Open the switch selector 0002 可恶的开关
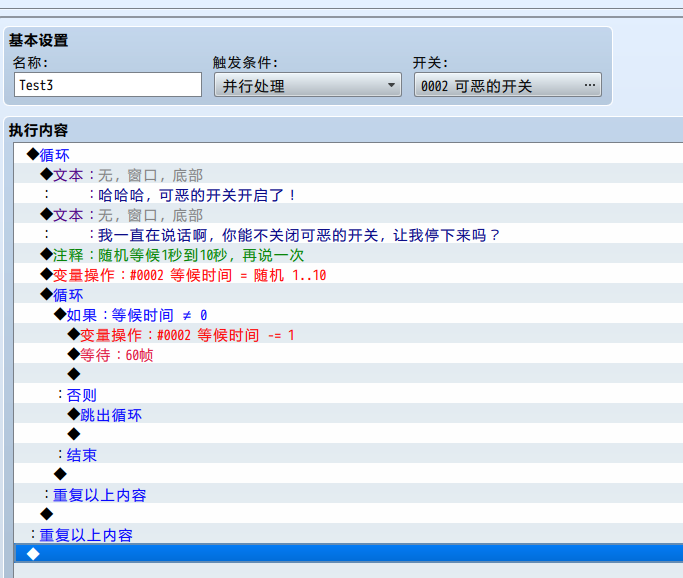The width and height of the screenshot is (683, 578). tap(507, 85)
